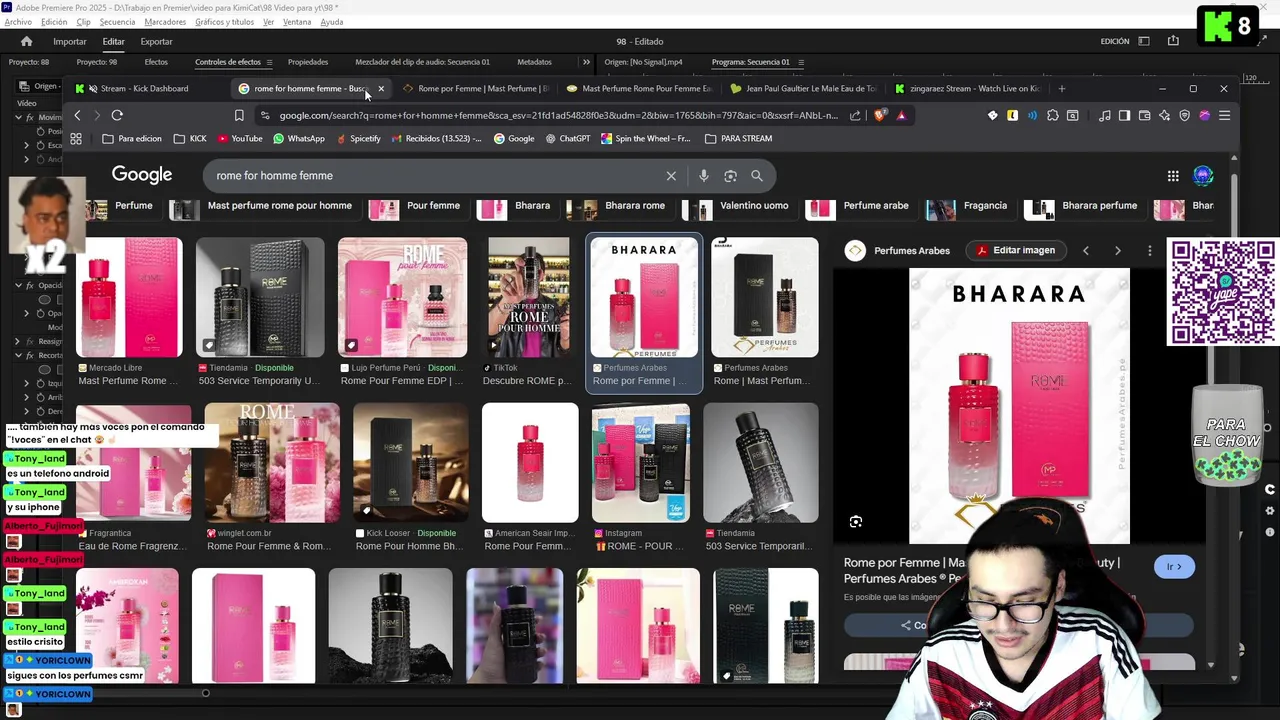Image resolution: width=1280 pixels, height=720 pixels.
Task: Open the TikTok Descubre ROME result thumbnail
Action: tap(529, 298)
